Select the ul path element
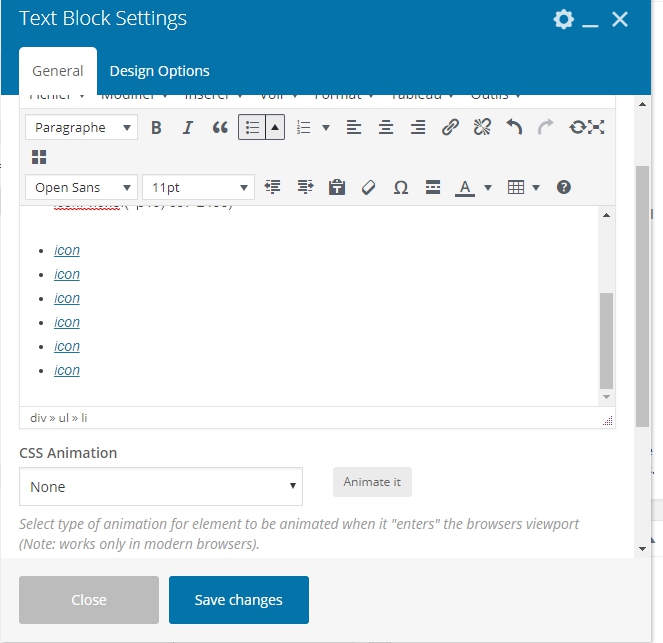 (x=63, y=418)
